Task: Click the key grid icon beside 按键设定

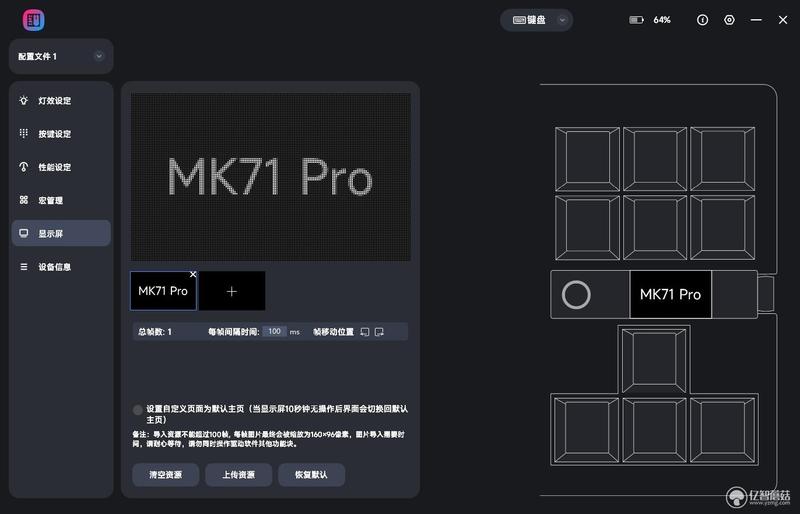Action: pyautogui.click(x=23, y=133)
